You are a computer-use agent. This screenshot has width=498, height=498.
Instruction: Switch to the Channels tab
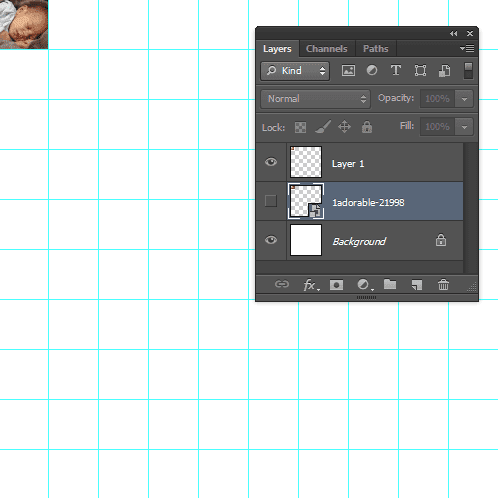click(327, 49)
